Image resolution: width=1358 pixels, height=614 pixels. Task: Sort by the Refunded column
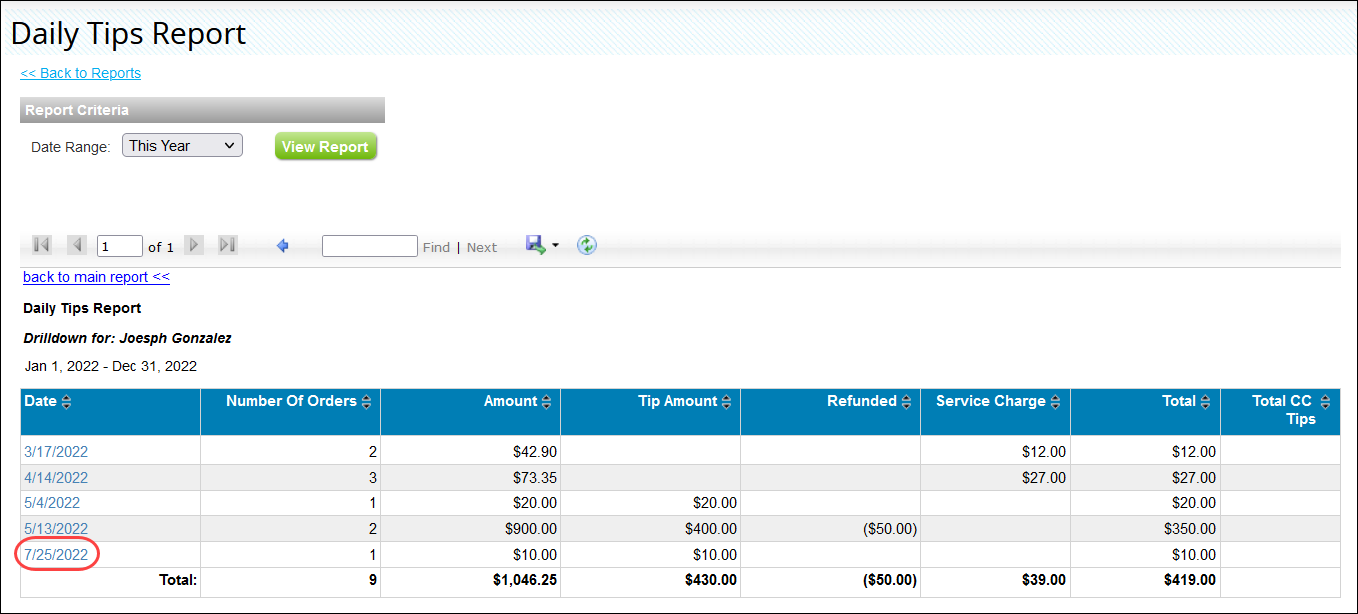tap(906, 402)
